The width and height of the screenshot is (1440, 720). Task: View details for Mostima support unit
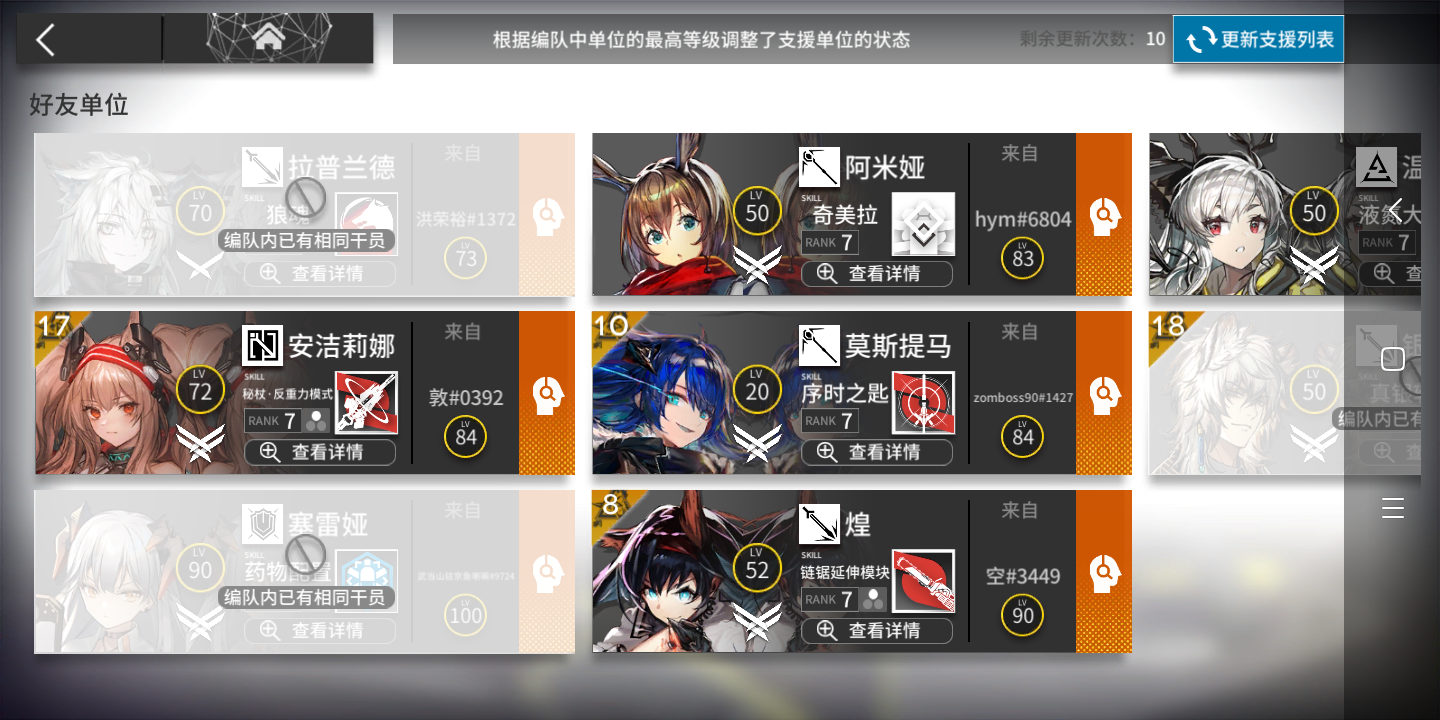point(877,452)
